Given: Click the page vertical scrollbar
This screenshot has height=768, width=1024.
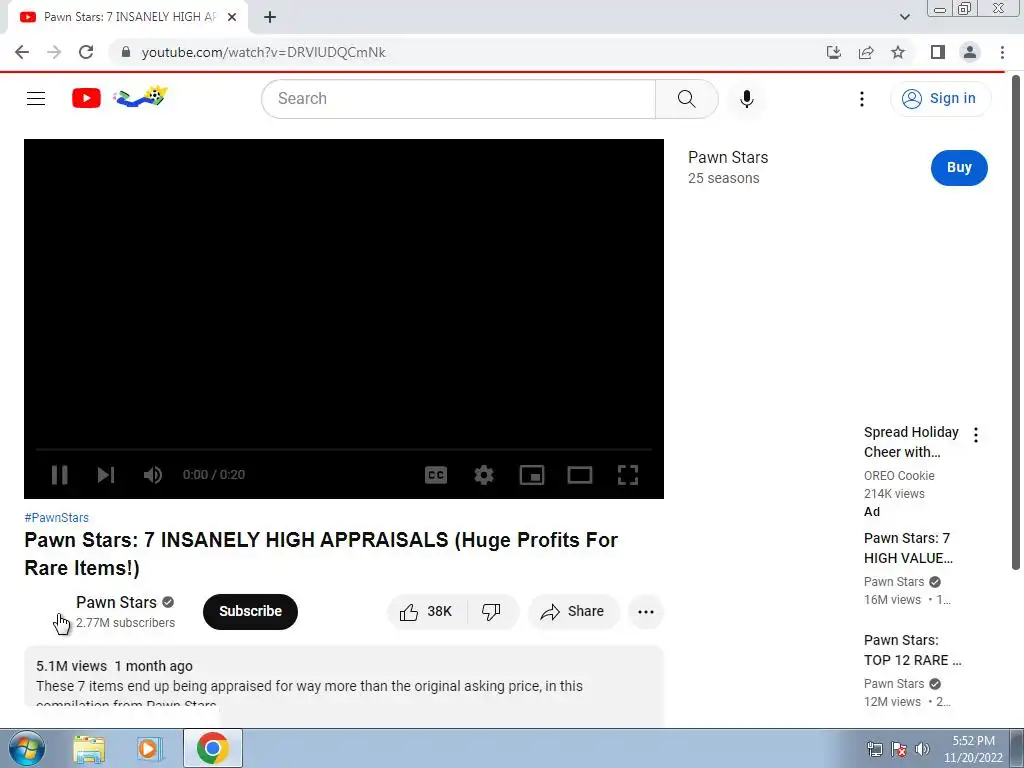Looking at the screenshot, I should tap(1017, 323).
